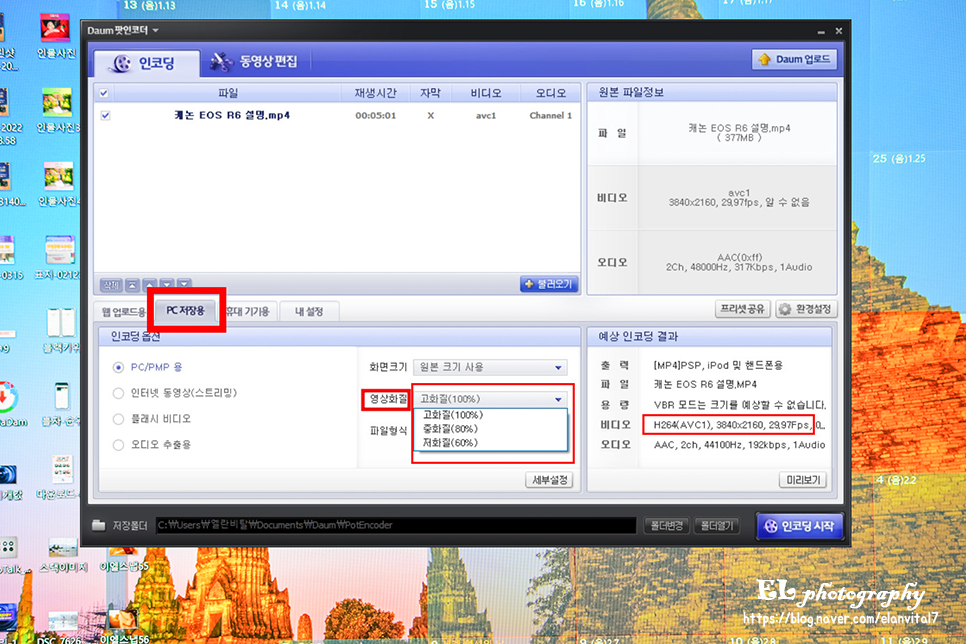Click the 00:05:01 duration cell
966x644 pixels.
(x=375, y=115)
